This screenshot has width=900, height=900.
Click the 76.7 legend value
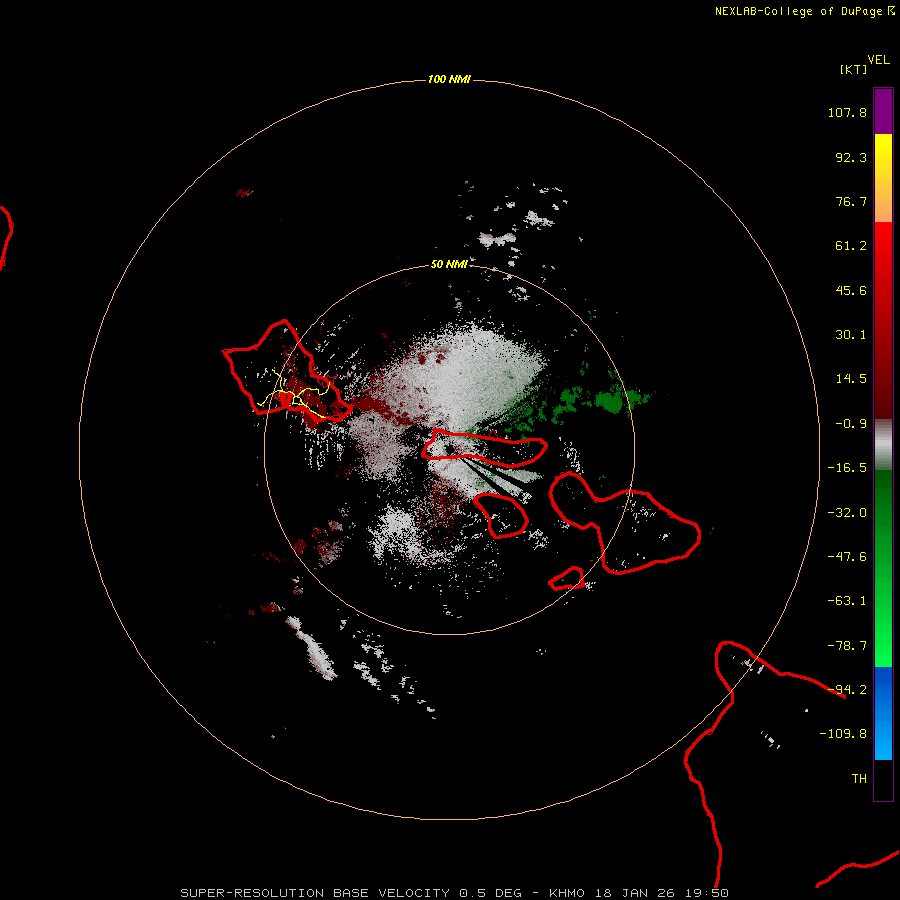(851, 201)
